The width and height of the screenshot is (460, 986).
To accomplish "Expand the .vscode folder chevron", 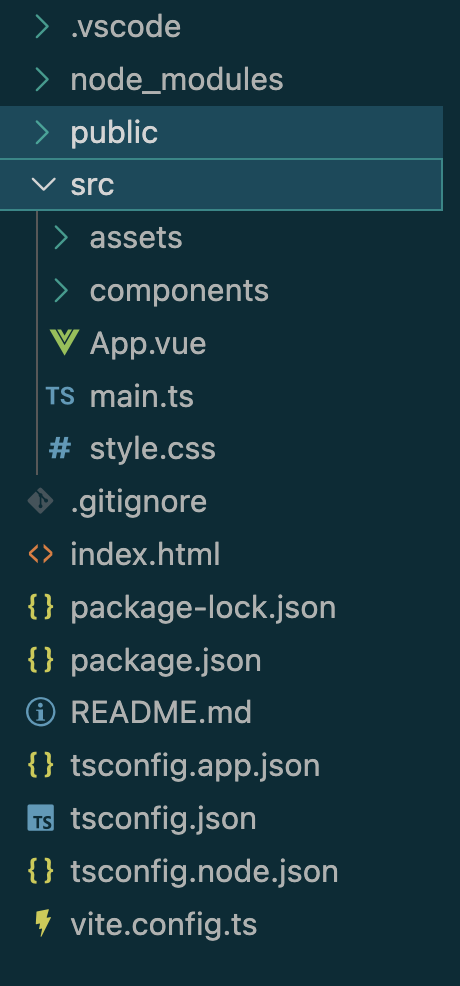I will pyautogui.click(x=41, y=26).
